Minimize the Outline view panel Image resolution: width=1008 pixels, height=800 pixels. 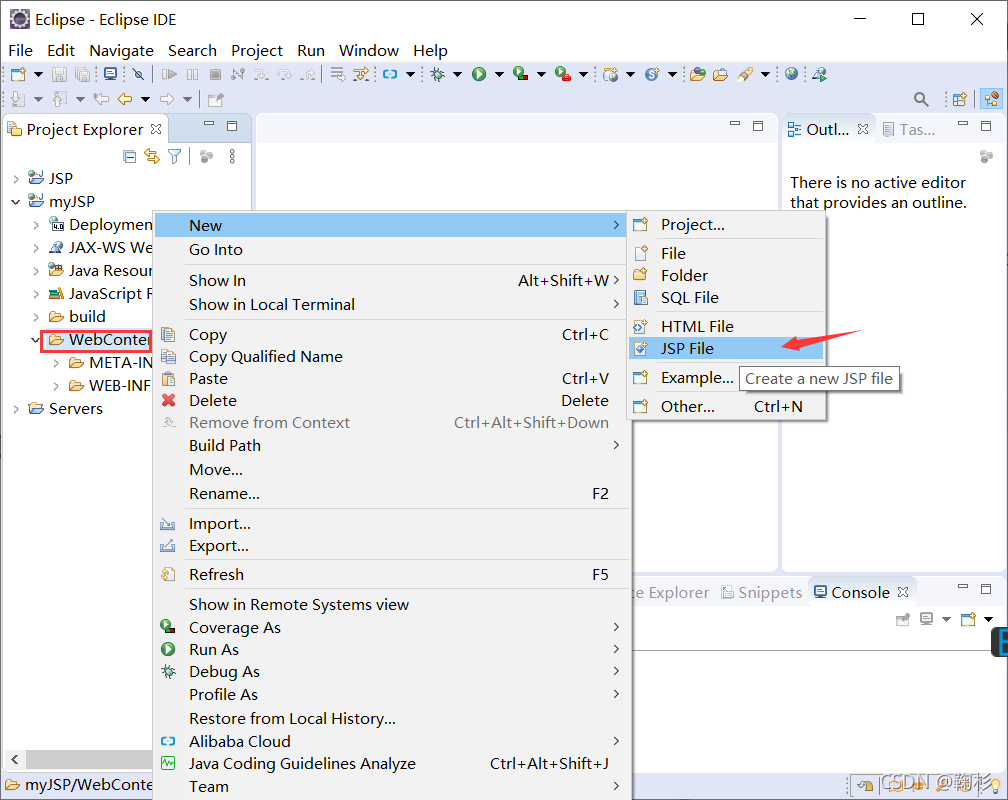(962, 124)
